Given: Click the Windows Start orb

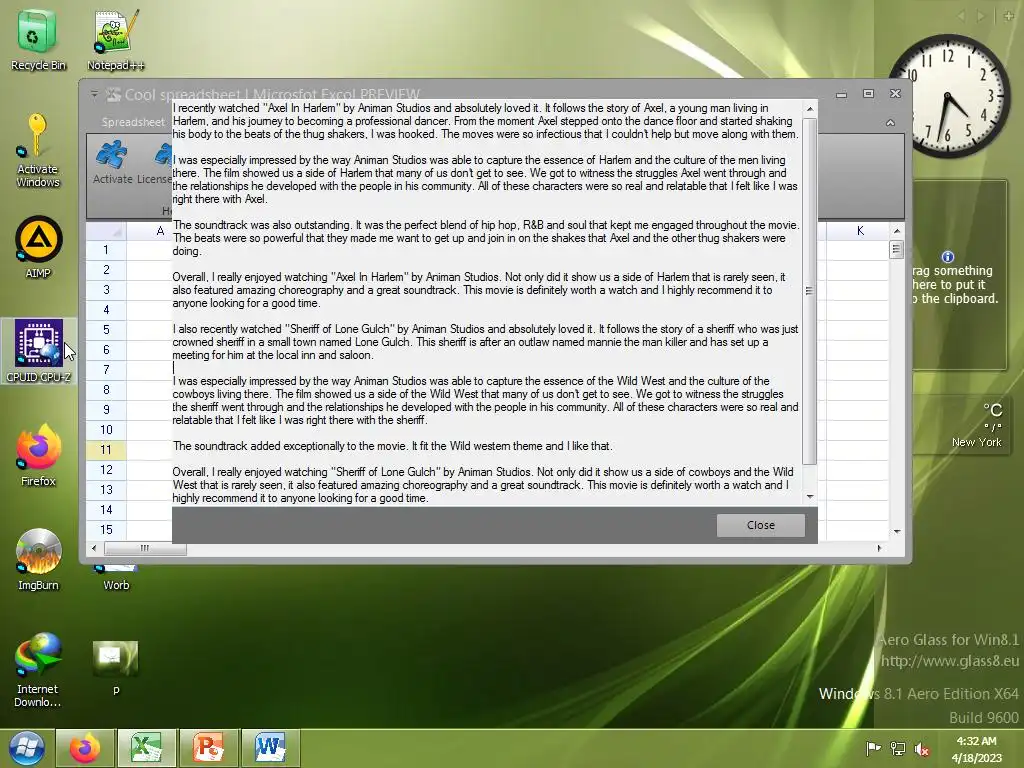Looking at the screenshot, I should (27, 748).
